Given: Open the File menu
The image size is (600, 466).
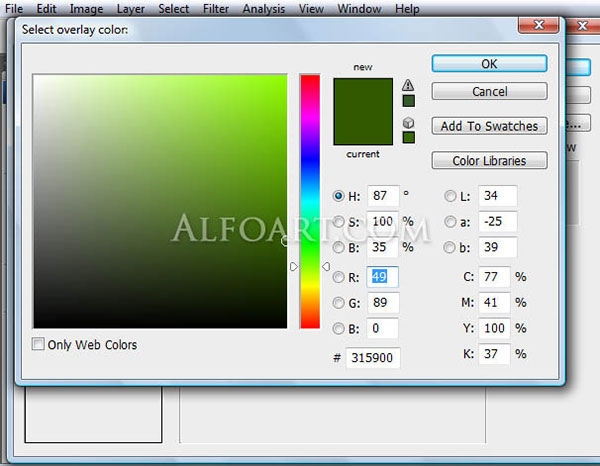Looking at the screenshot, I should pos(14,8).
